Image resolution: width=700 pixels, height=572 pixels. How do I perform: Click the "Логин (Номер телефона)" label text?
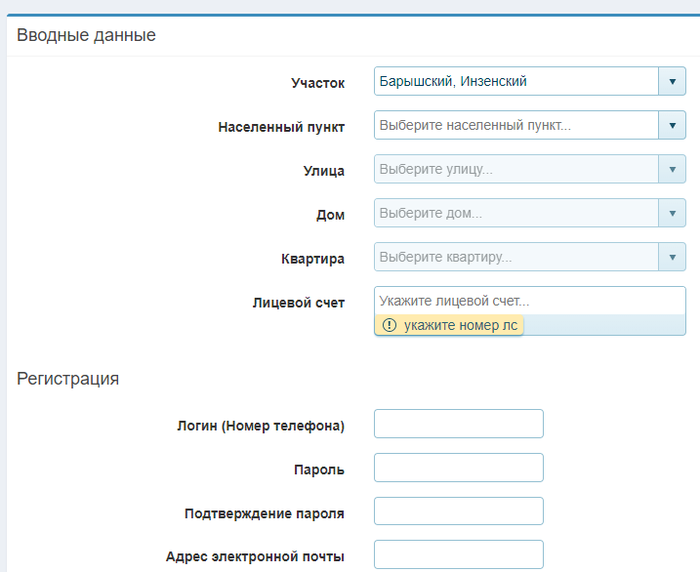tap(260, 426)
